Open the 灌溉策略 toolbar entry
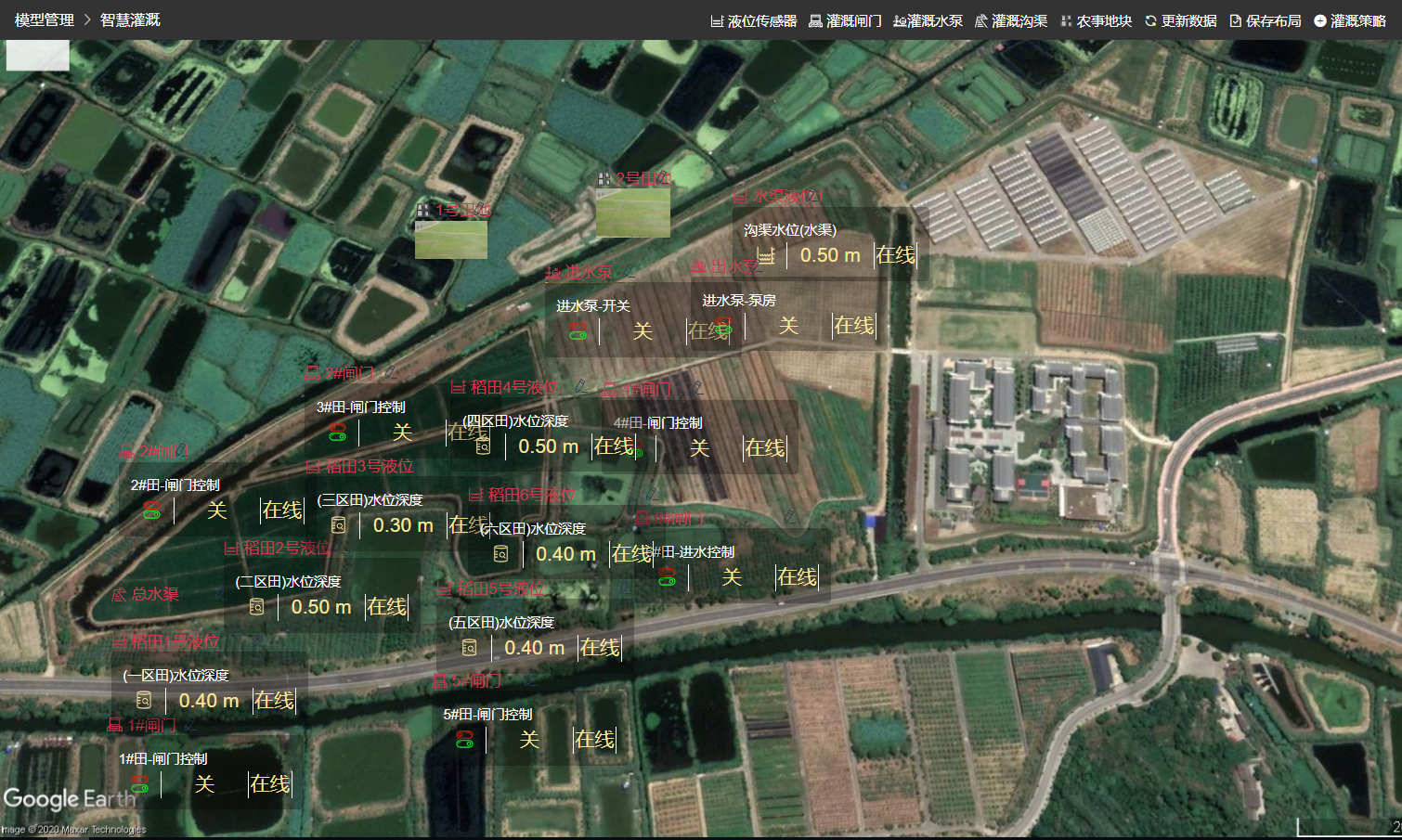This screenshot has width=1402, height=840. [1350, 20]
